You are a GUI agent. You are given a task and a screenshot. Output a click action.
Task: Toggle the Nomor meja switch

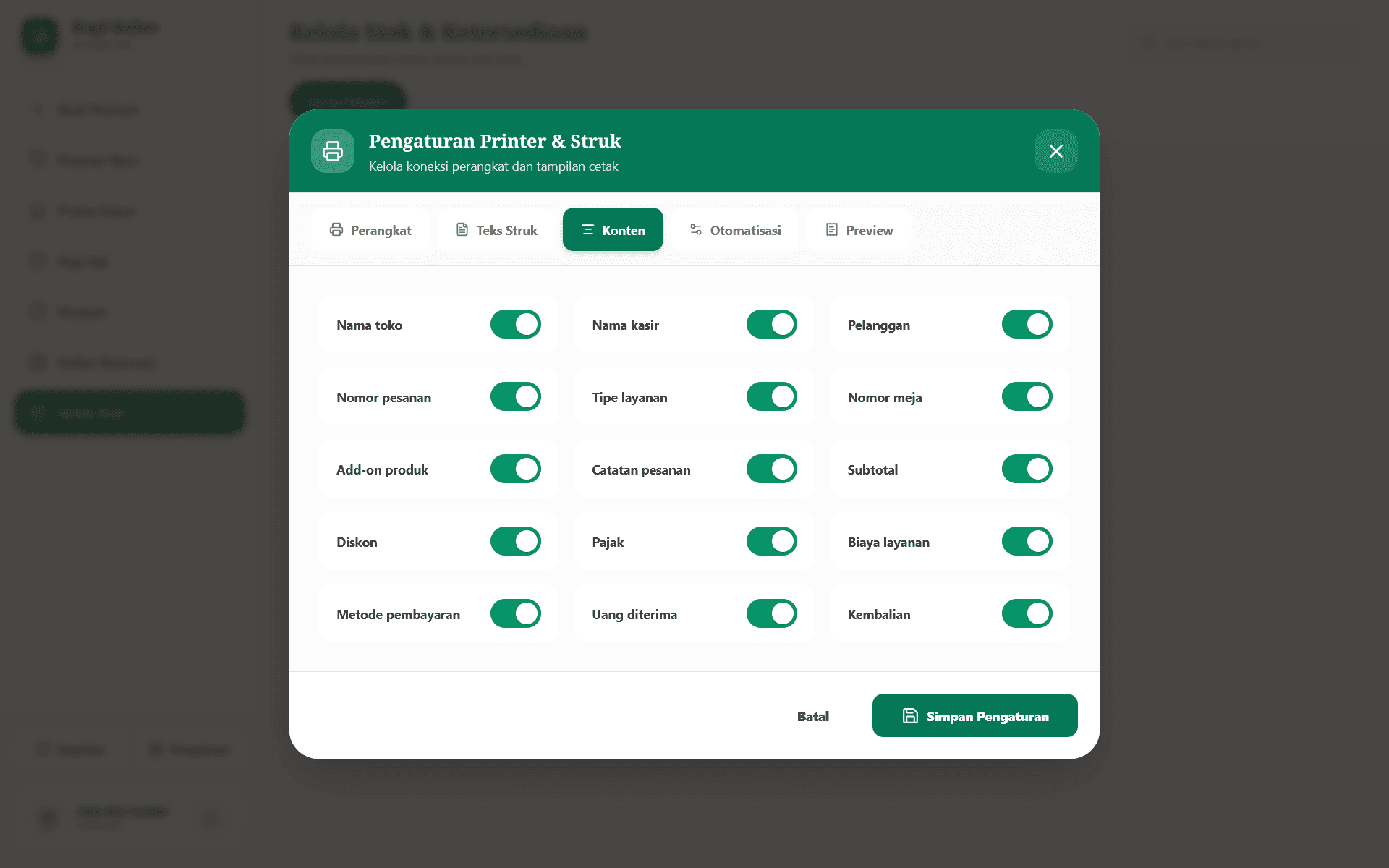(x=1027, y=397)
